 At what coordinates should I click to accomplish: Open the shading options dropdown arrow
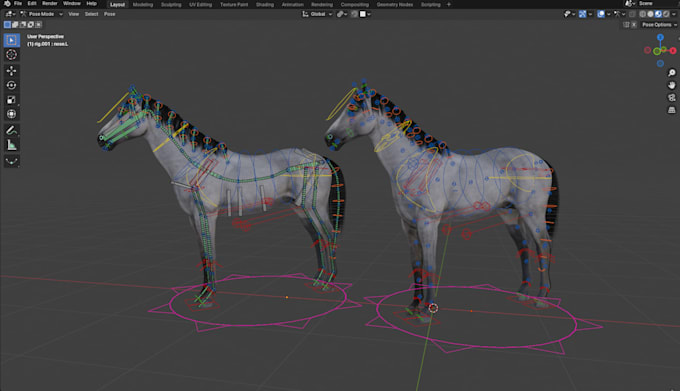click(674, 14)
